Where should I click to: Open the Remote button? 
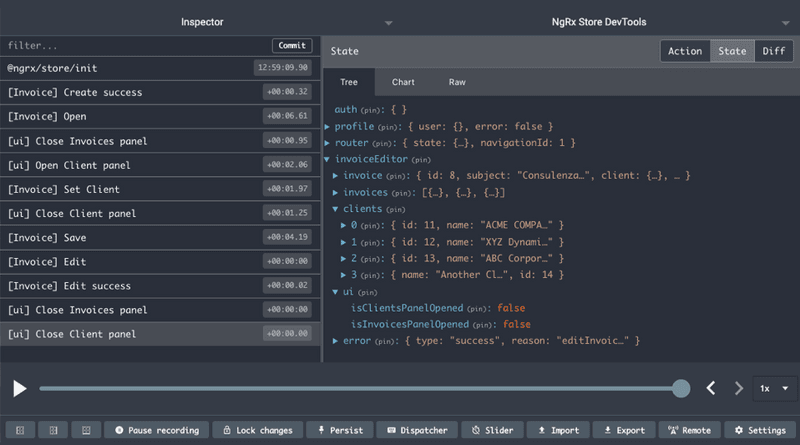click(689, 430)
